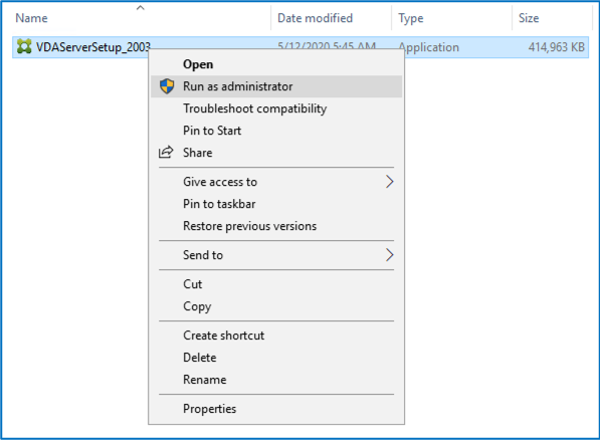Open Properties from the context menu
The height and width of the screenshot is (440, 600).
(x=210, y=408)
